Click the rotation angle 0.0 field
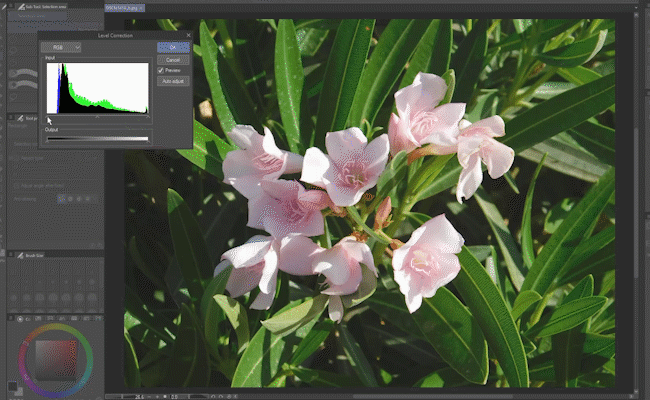Image resolution: width=650 pixels, height=400 pixels. (x=175, y=397)
